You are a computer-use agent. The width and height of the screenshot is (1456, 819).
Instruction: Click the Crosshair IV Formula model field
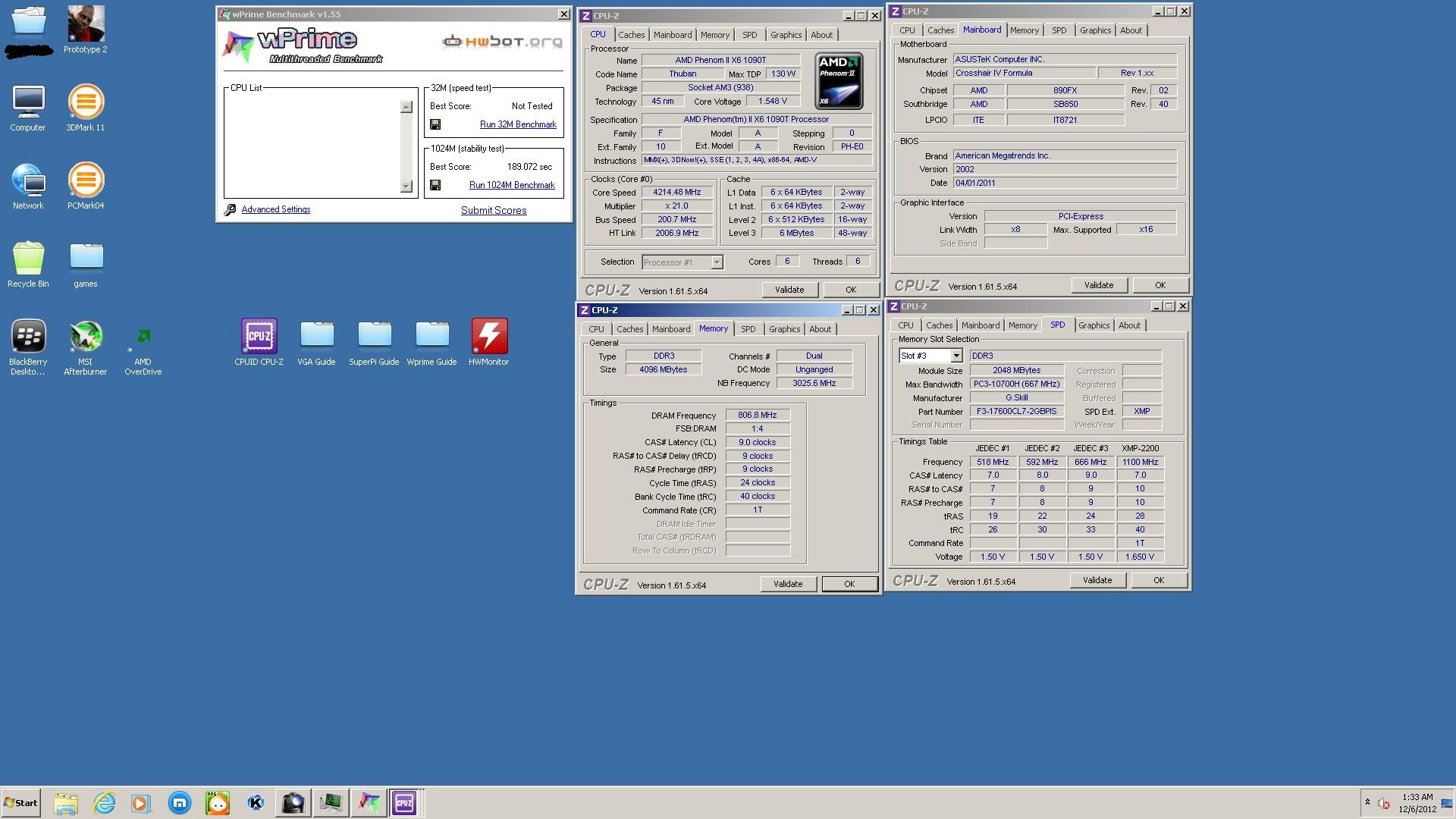[x=1024, y=74]
